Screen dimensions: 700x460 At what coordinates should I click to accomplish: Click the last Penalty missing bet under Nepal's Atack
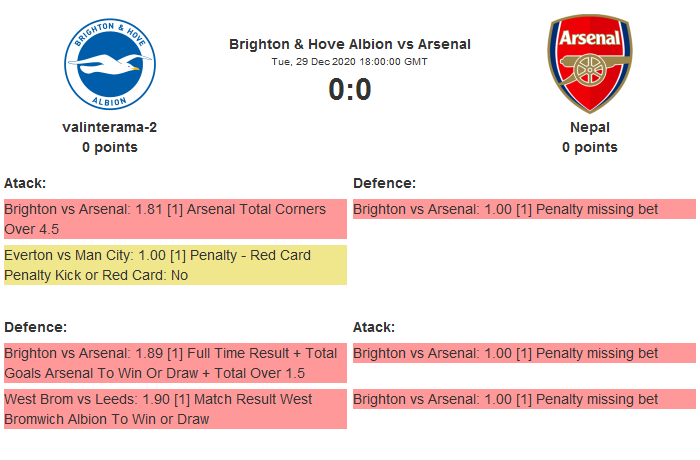click(524, 400)
